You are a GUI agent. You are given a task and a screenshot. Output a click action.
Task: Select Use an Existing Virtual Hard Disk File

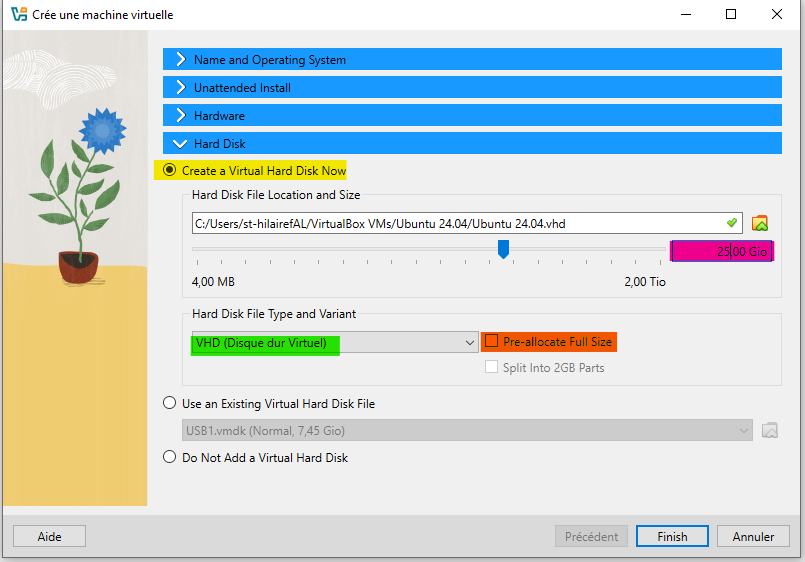point(169,404)
